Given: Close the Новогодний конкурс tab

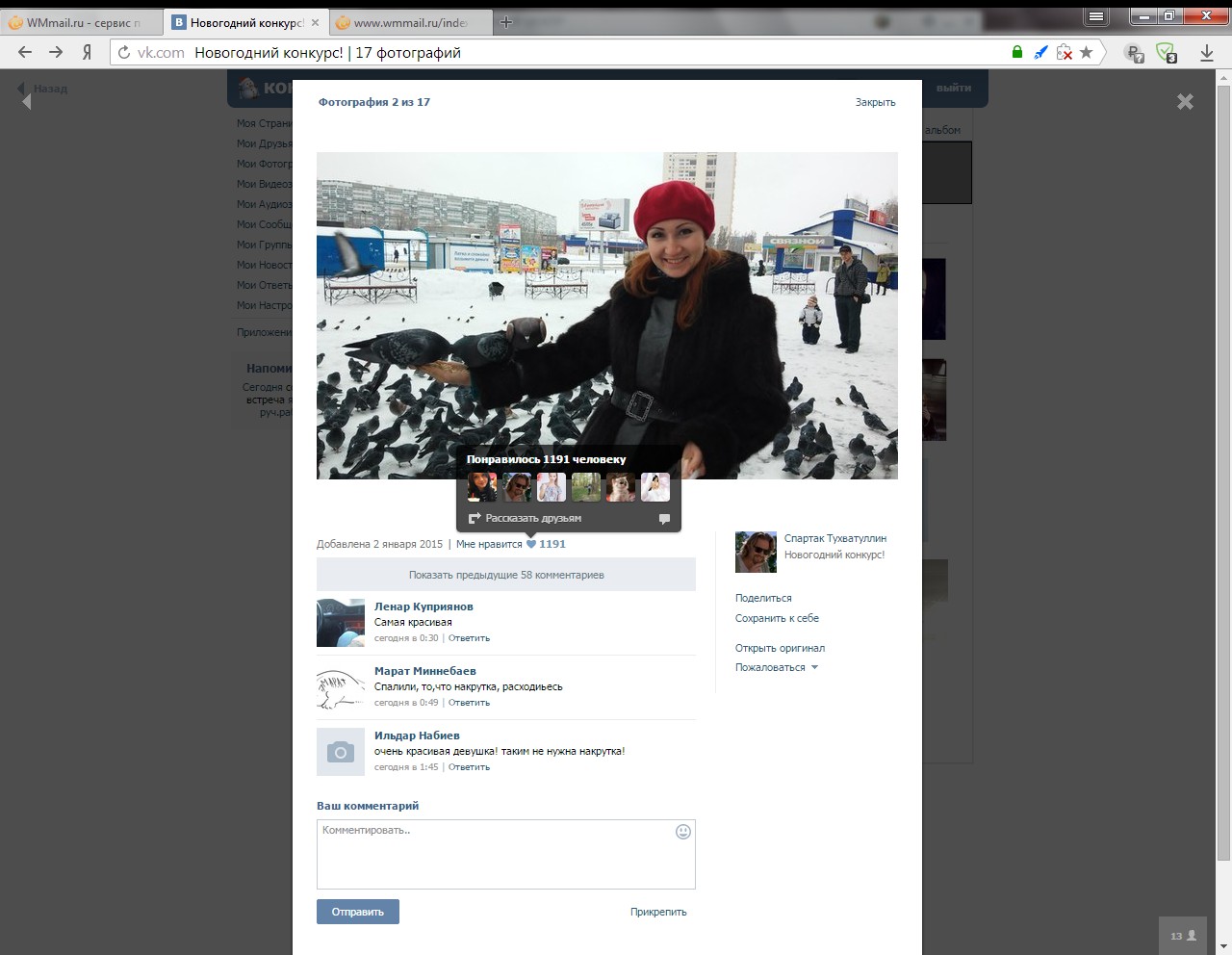Looking at the screenshot, I should [x=315, y=22].
